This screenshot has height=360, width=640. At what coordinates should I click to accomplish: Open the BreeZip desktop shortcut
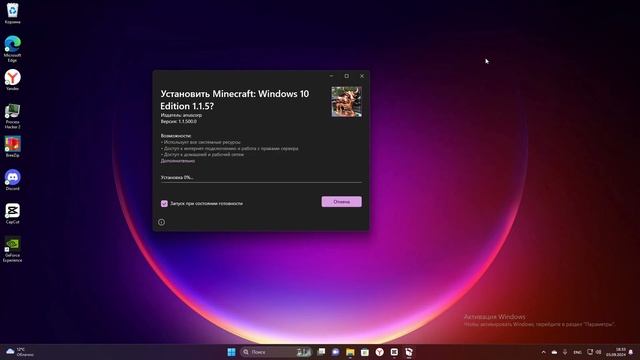pos(12,147)
